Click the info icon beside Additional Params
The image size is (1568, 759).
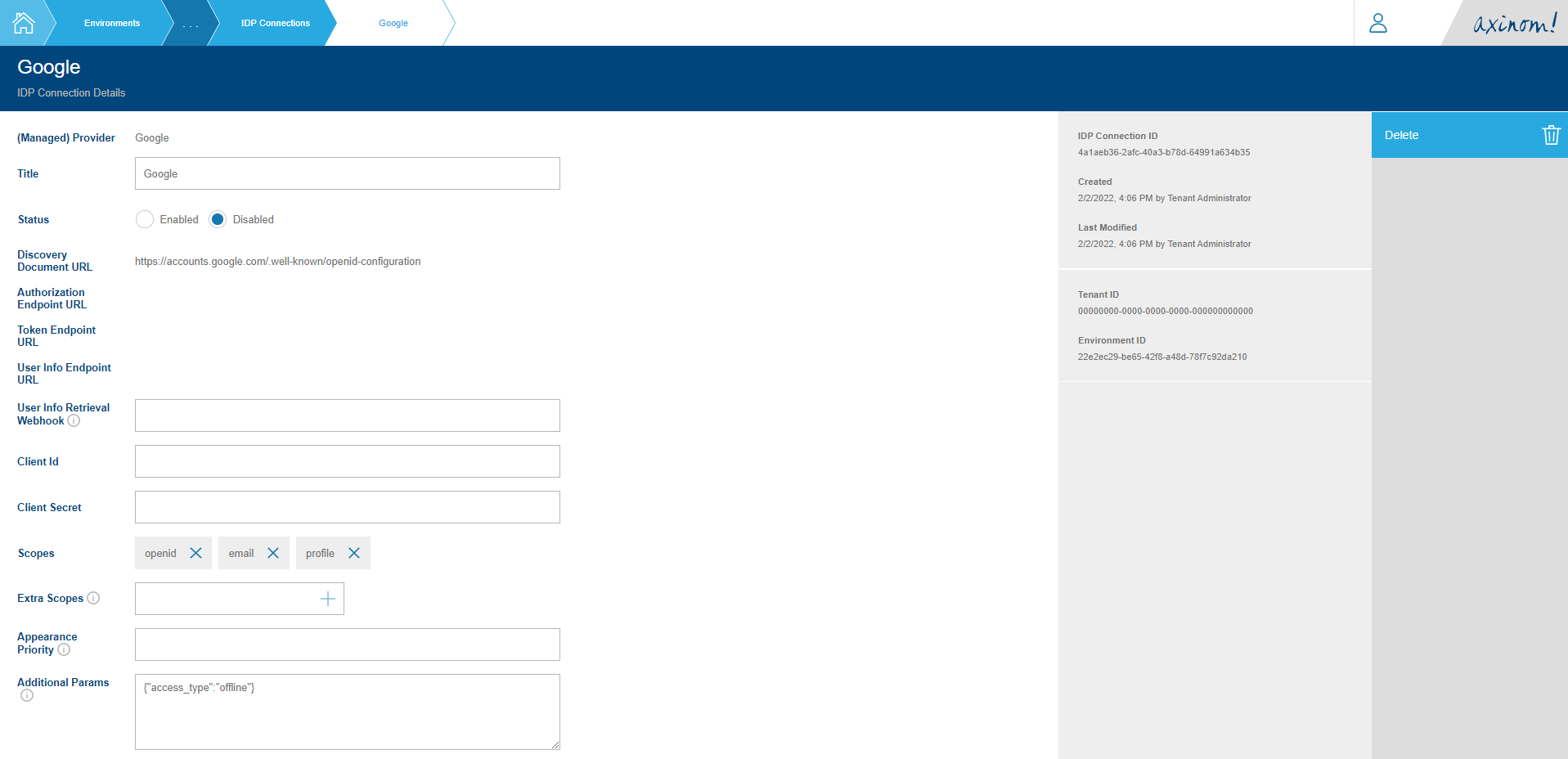coord(26,695)
